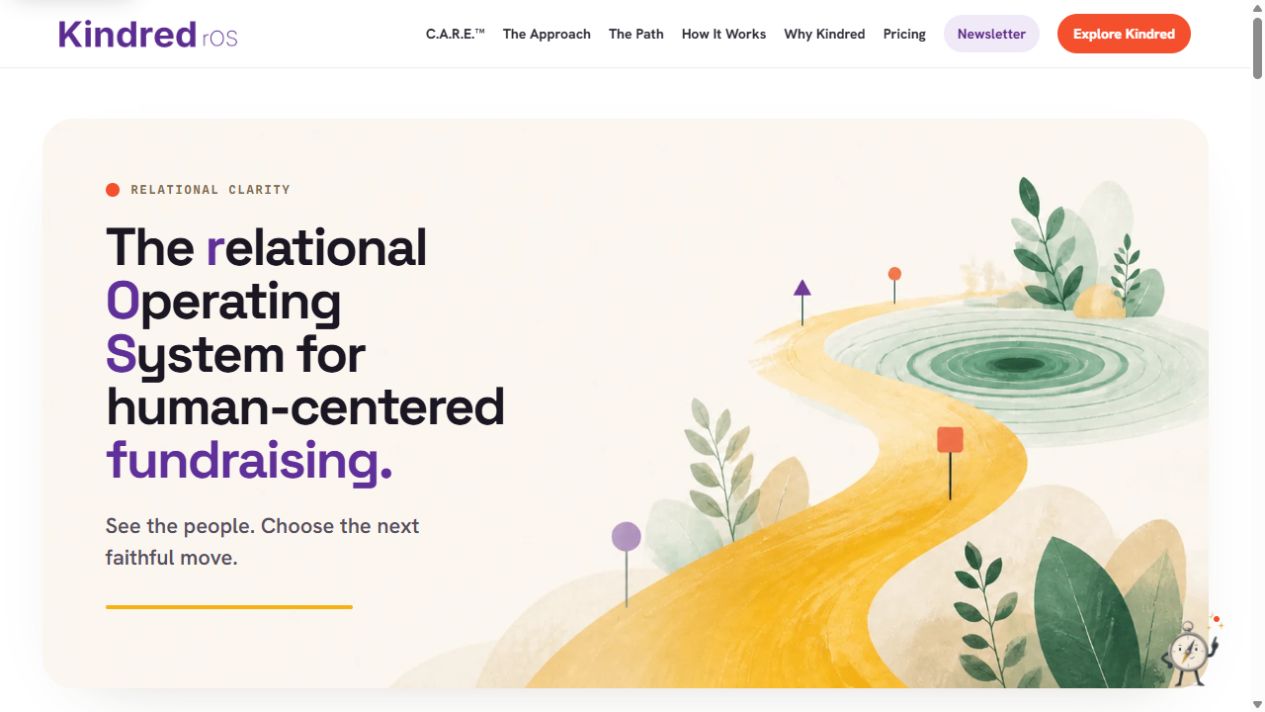Screen dimensions: 1265x712
Task: Click the Explore Kindred button
Action: pos(1124,34)
